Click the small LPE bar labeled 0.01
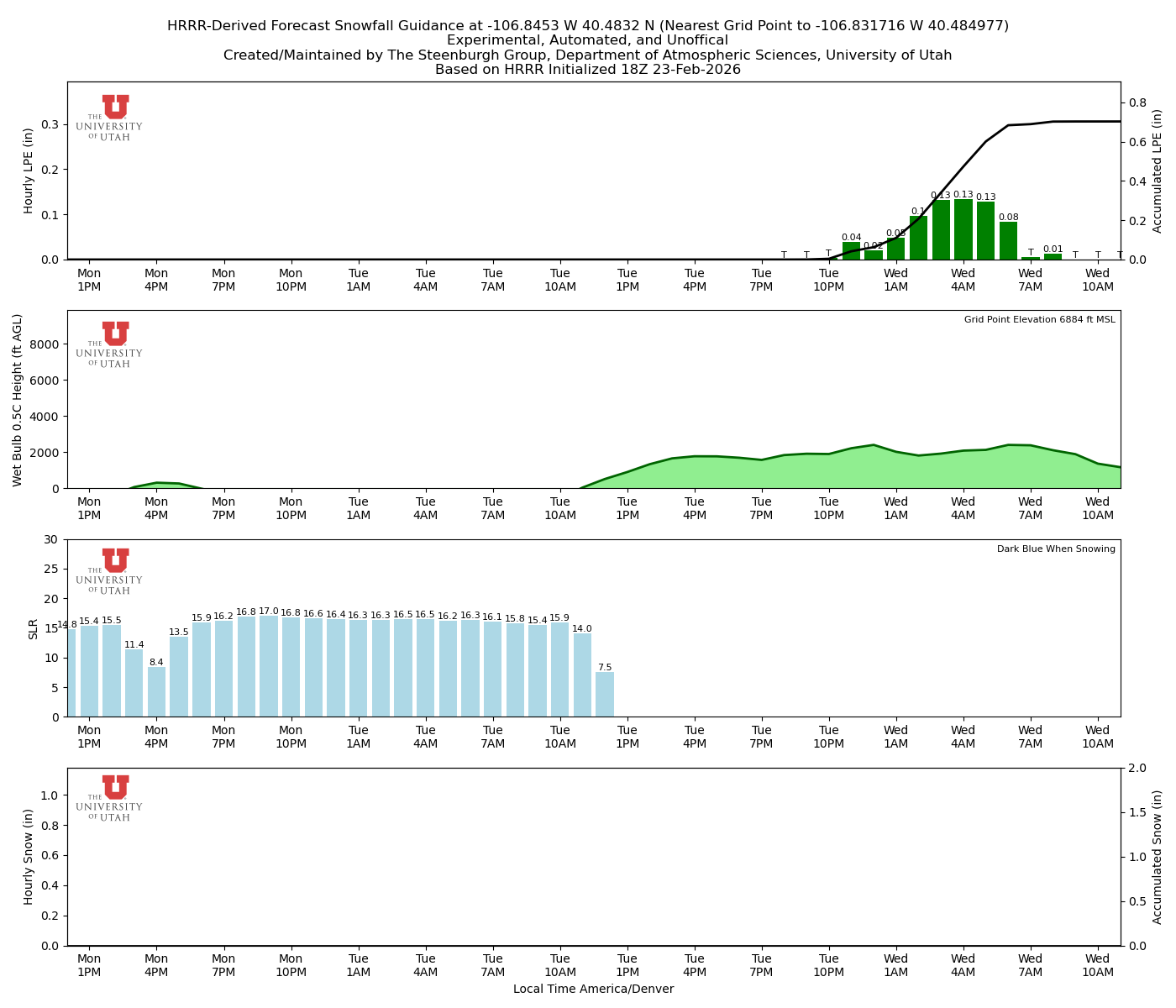This screenshot has width=1176, height=1008. pos(1053,257)
